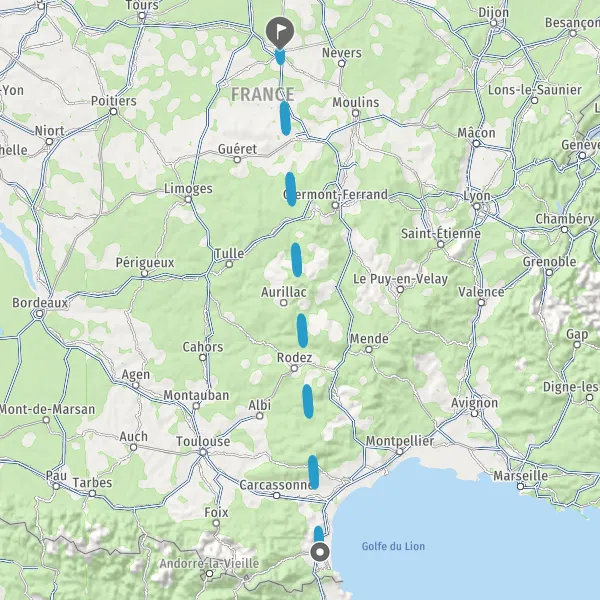Click the Poitiers city marker dot

coord(113,111)
